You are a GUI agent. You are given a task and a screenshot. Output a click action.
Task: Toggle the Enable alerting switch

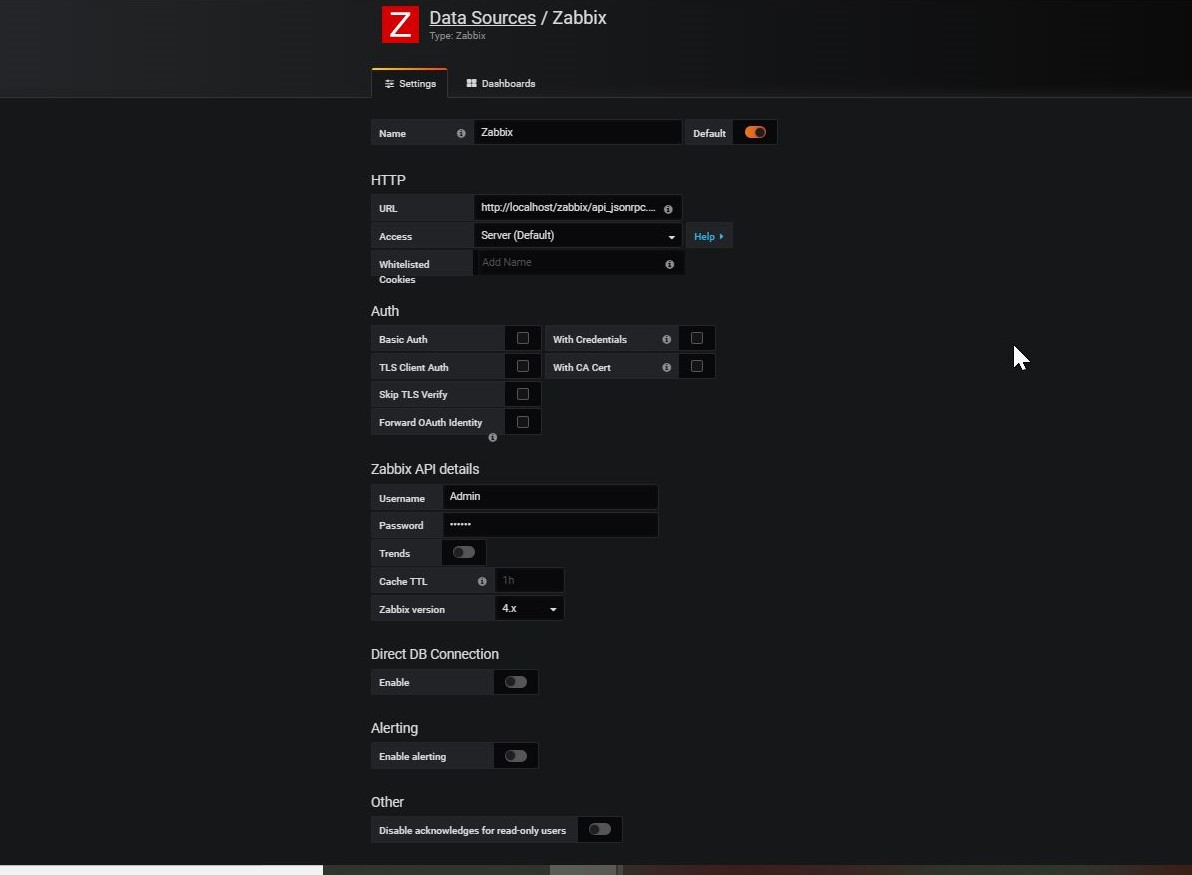point(515,756)
